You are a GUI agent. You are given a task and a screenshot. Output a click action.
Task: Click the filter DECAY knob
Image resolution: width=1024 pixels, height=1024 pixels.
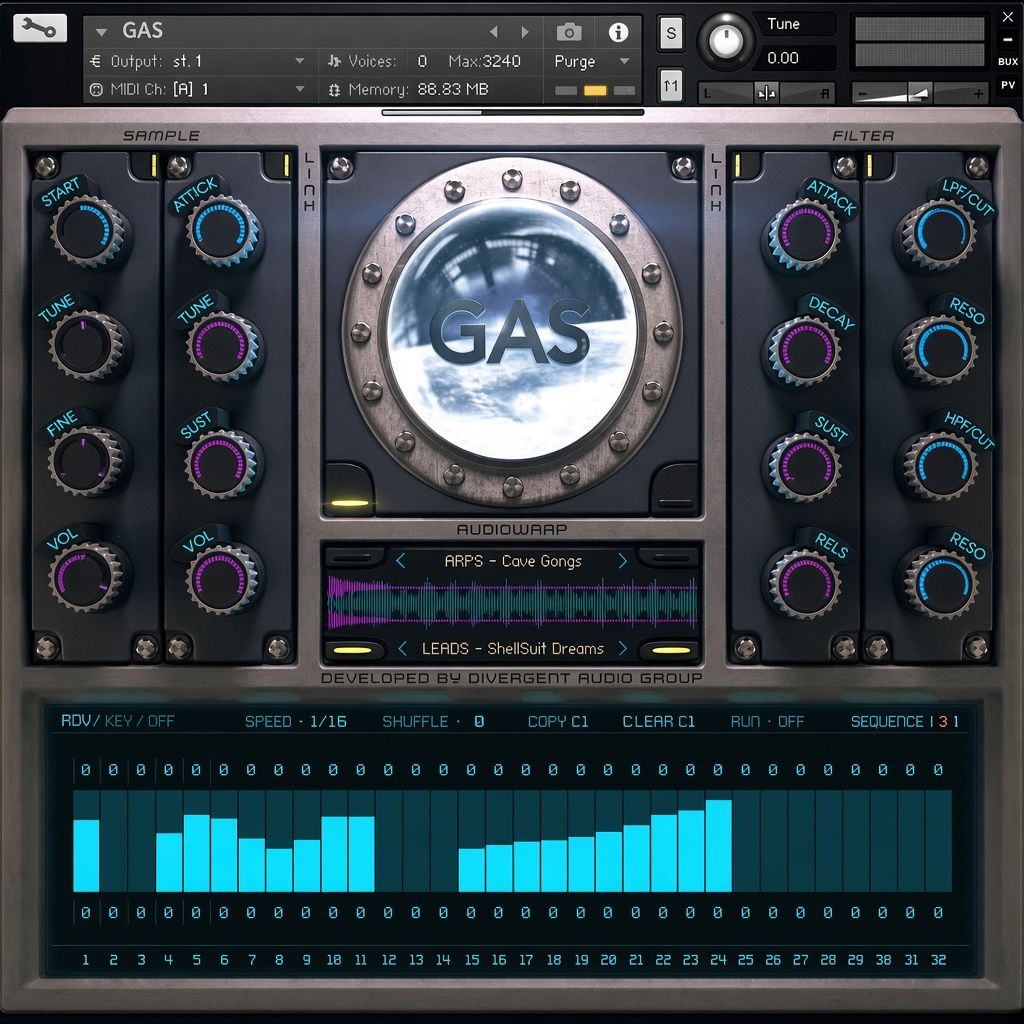click(x=804, y=350)
